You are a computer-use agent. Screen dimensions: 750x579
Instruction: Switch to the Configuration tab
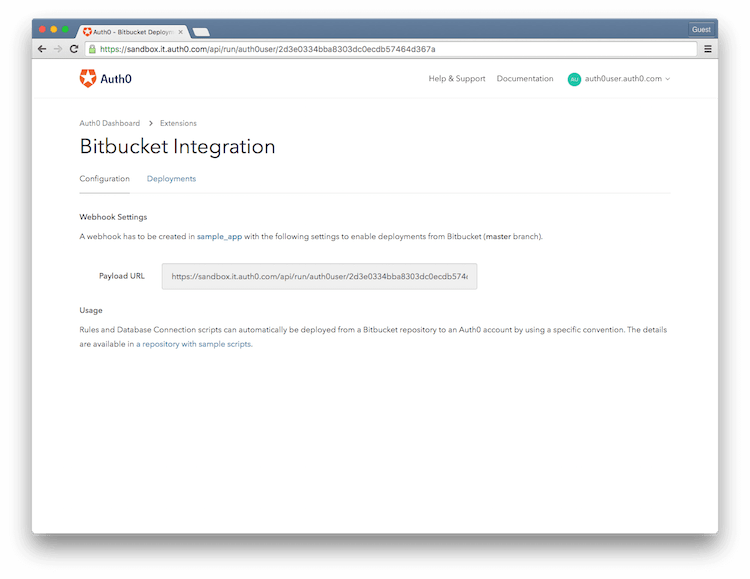pyautogui.click(x=104, y=178)
